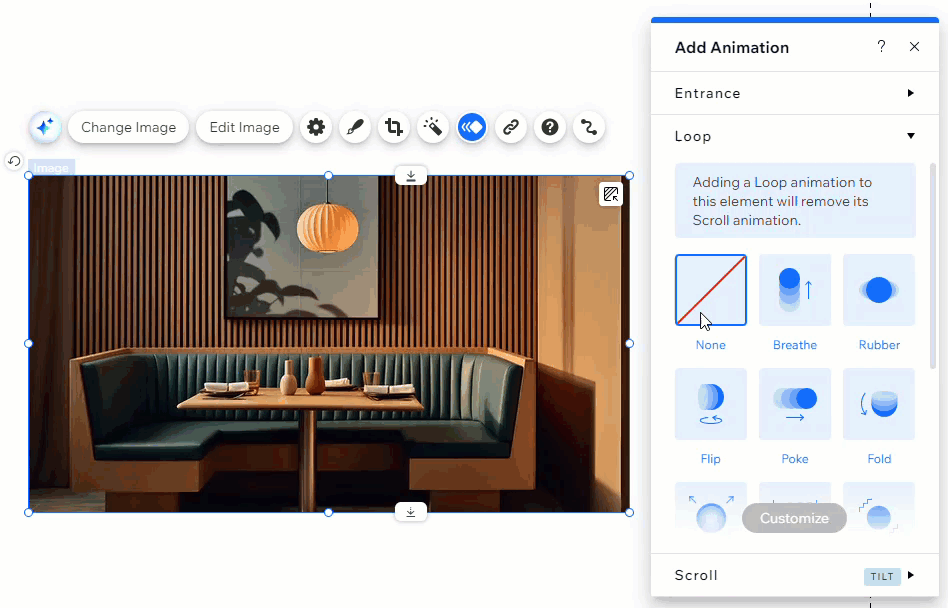Select the Breathe loop animation
Image resolution: width=948 pixels, height=608 pixels.
(795, 290)
